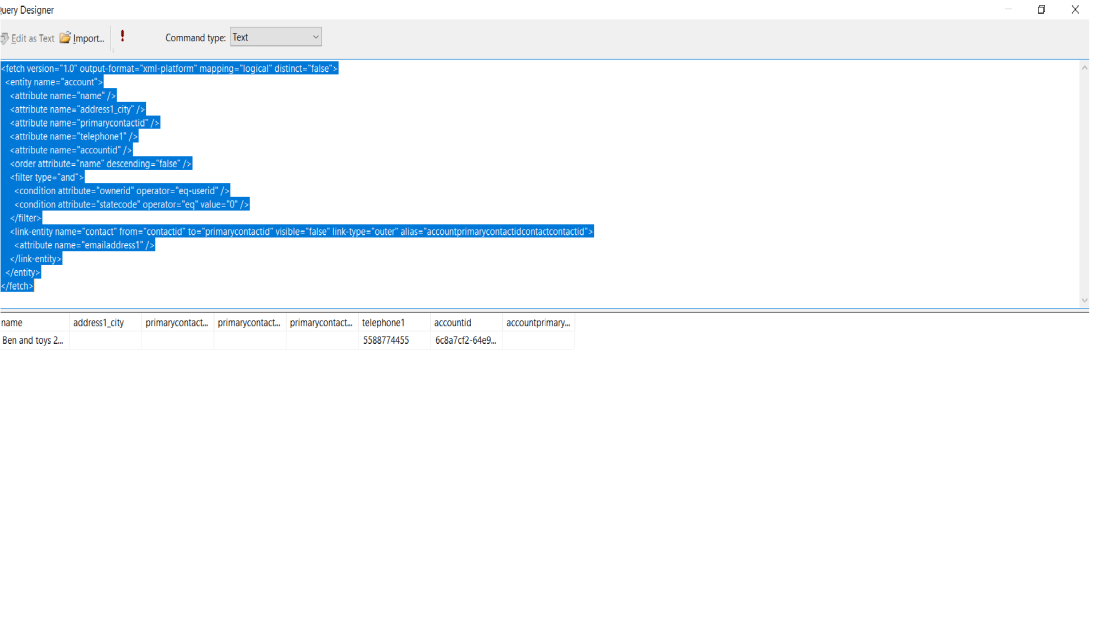
Task: Click the Edit as Text label
Action: [x=30, y=37]
